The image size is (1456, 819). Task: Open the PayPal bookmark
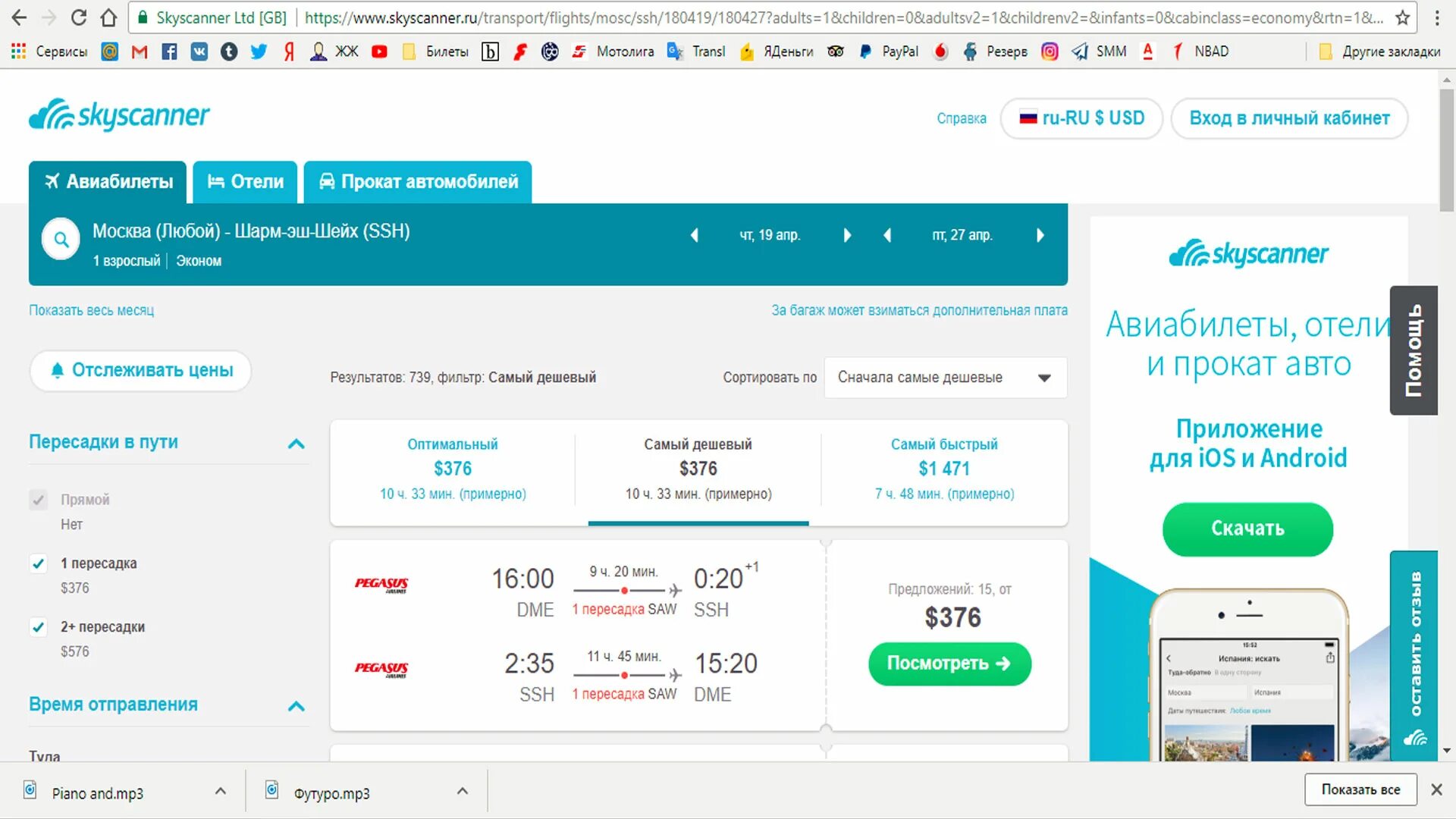(x=888, y=52)
